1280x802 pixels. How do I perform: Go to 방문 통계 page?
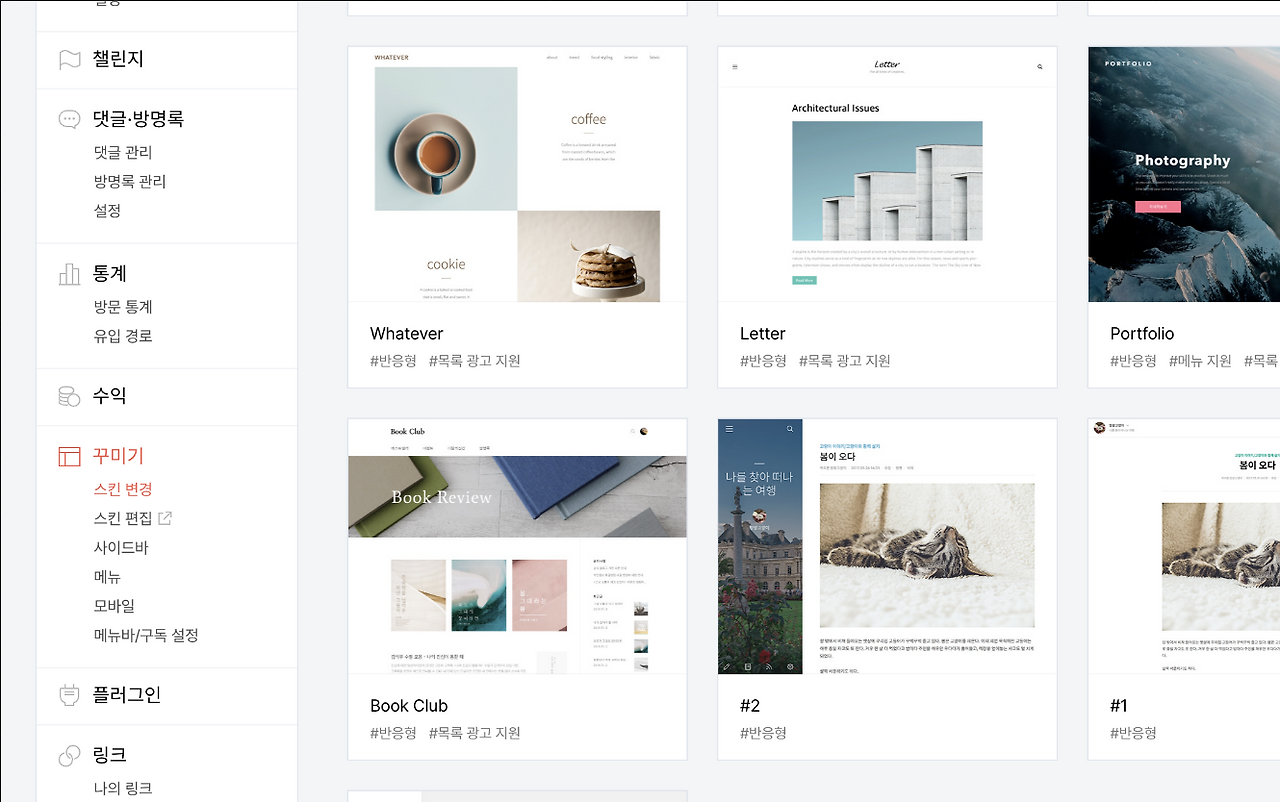click(123, 307)
